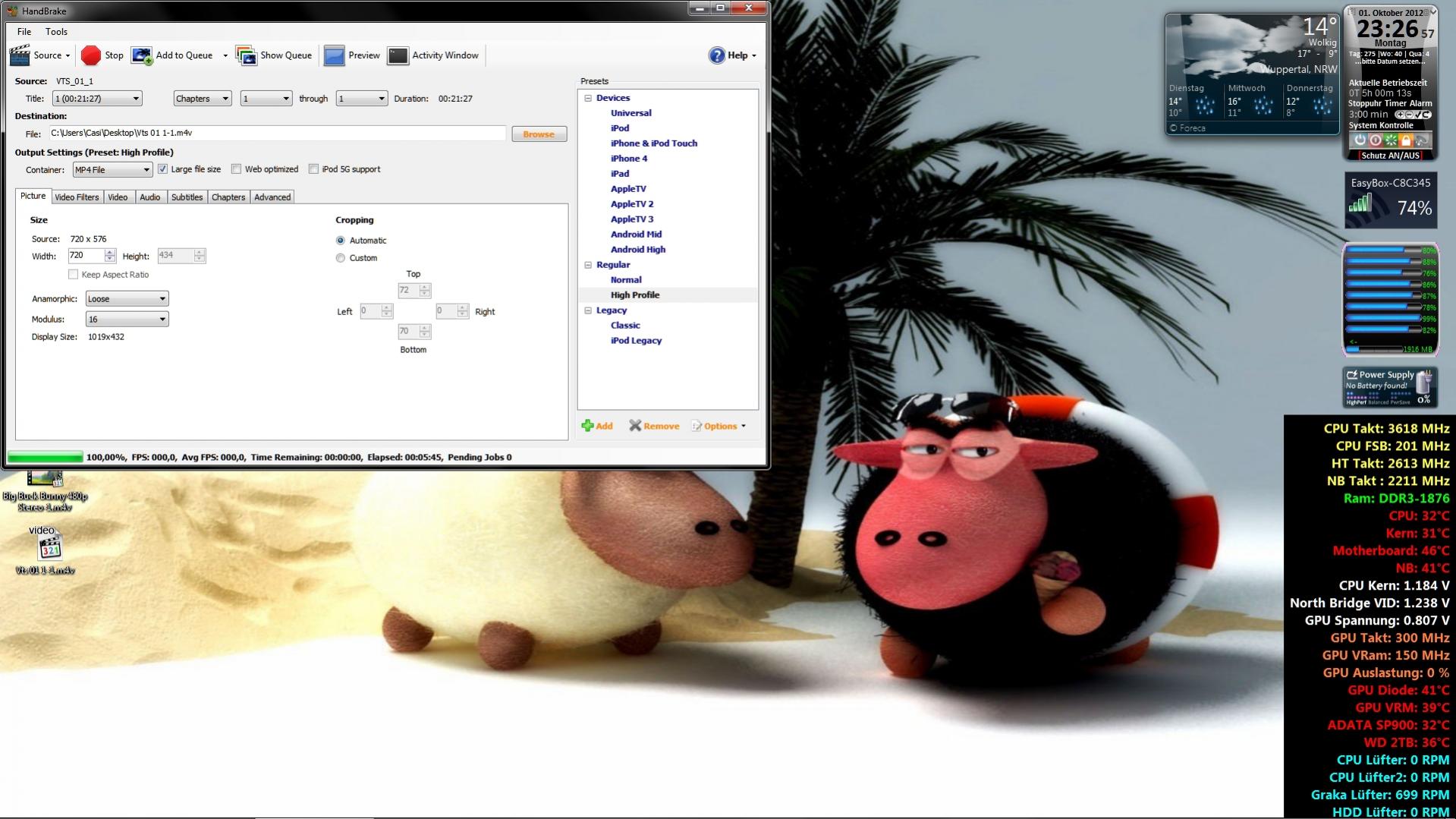Screen dimensions: 1456x819
Task: Open the Title dropdown 1 (00:21:27)
Action: click(97, 99)
